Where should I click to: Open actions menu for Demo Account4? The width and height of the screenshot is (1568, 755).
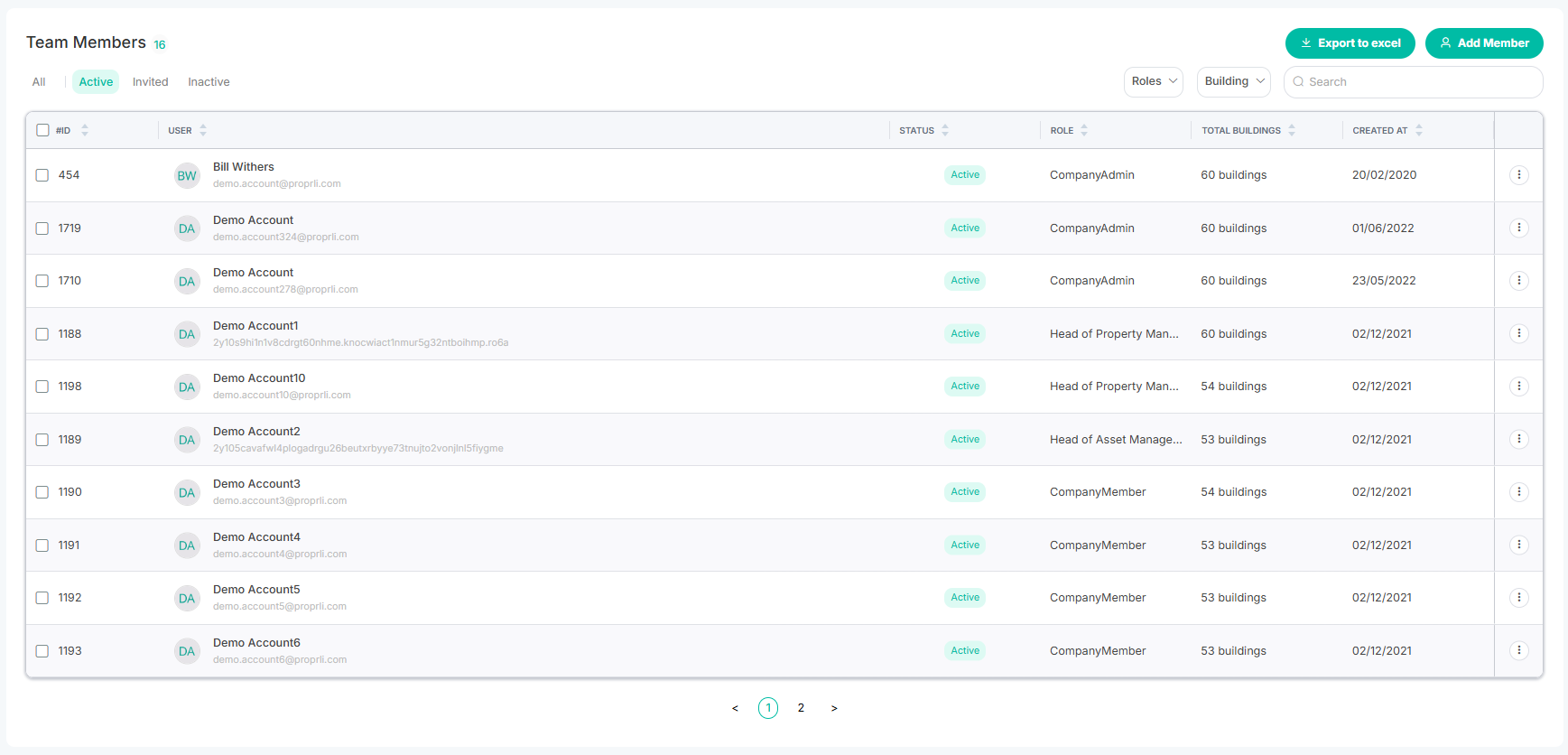1518,545
